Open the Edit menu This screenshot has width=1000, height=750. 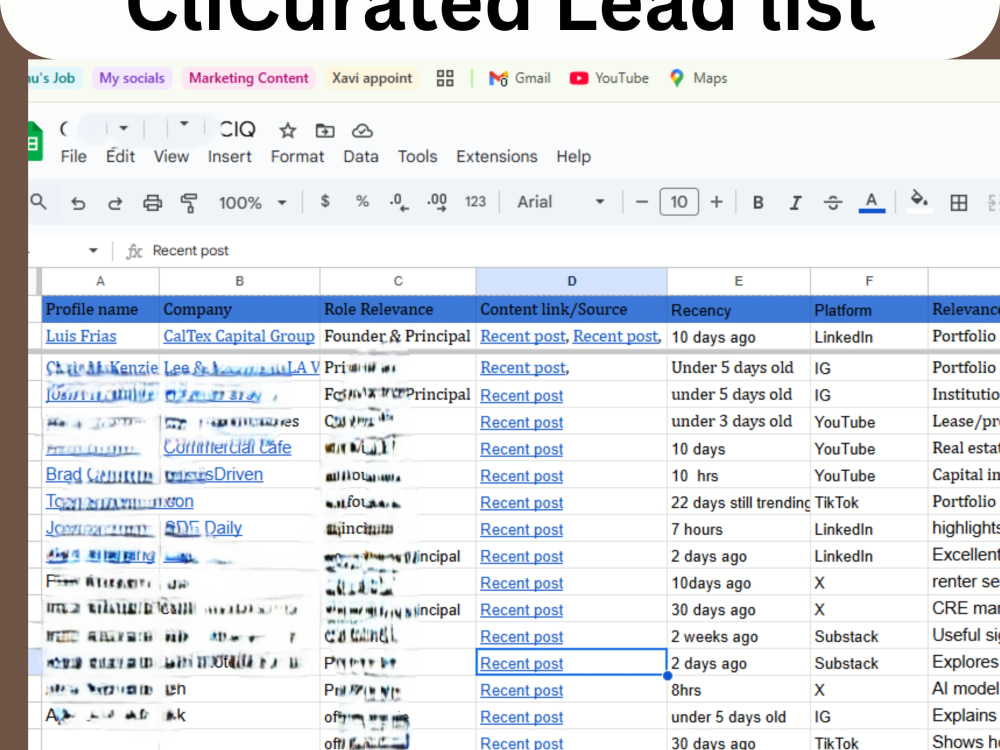(x=120, y=157)
